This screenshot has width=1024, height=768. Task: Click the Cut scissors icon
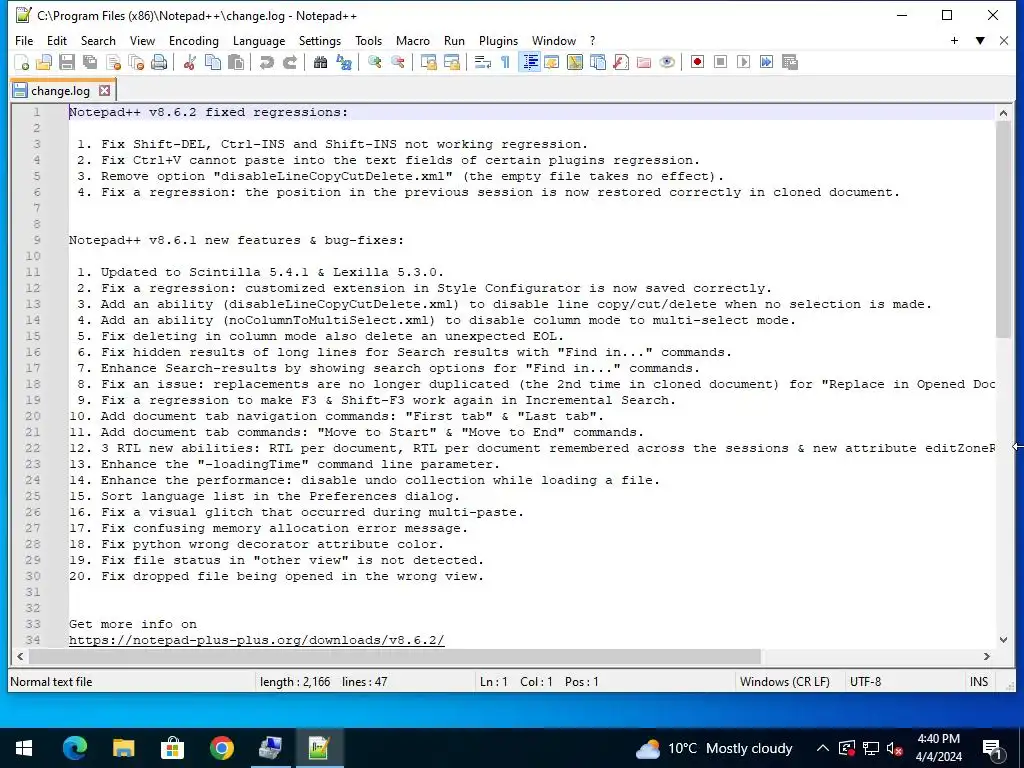tap(189, 62)
